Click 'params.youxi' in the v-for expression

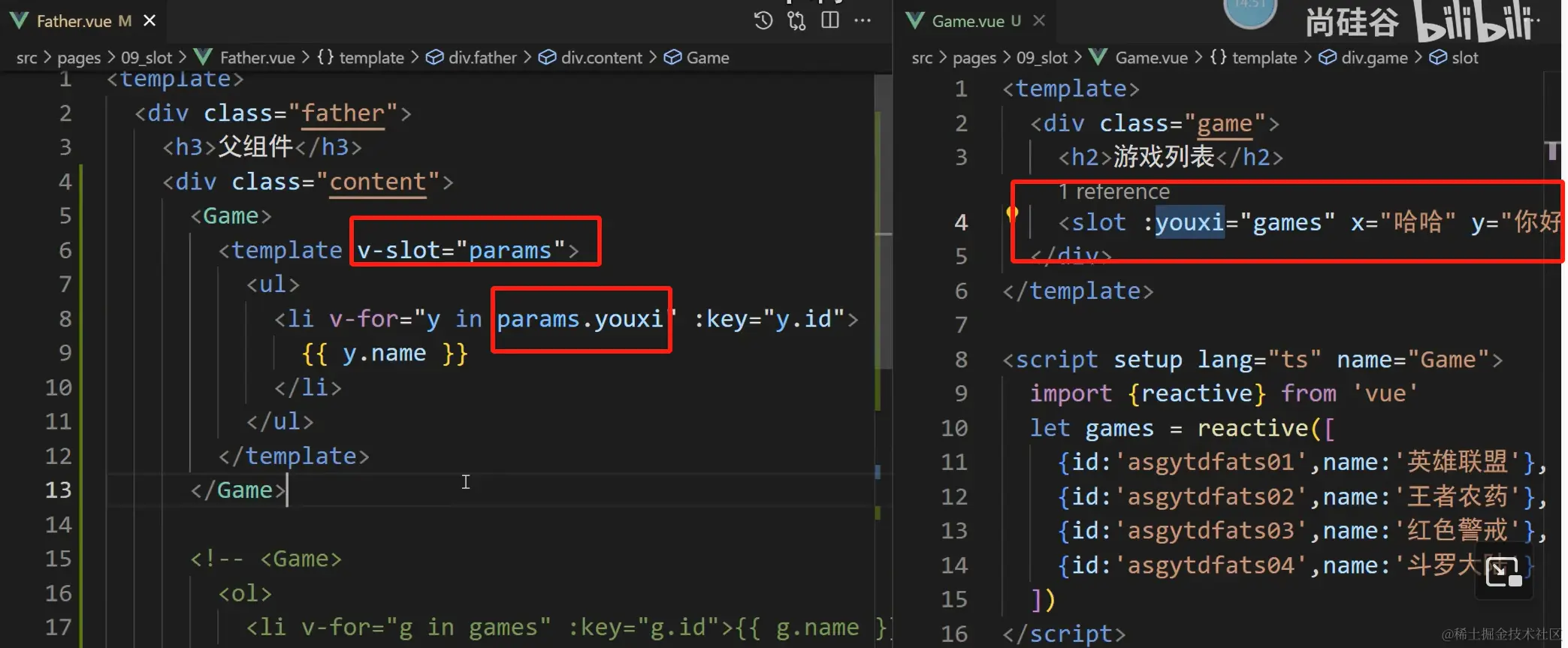tap(580, 319)
